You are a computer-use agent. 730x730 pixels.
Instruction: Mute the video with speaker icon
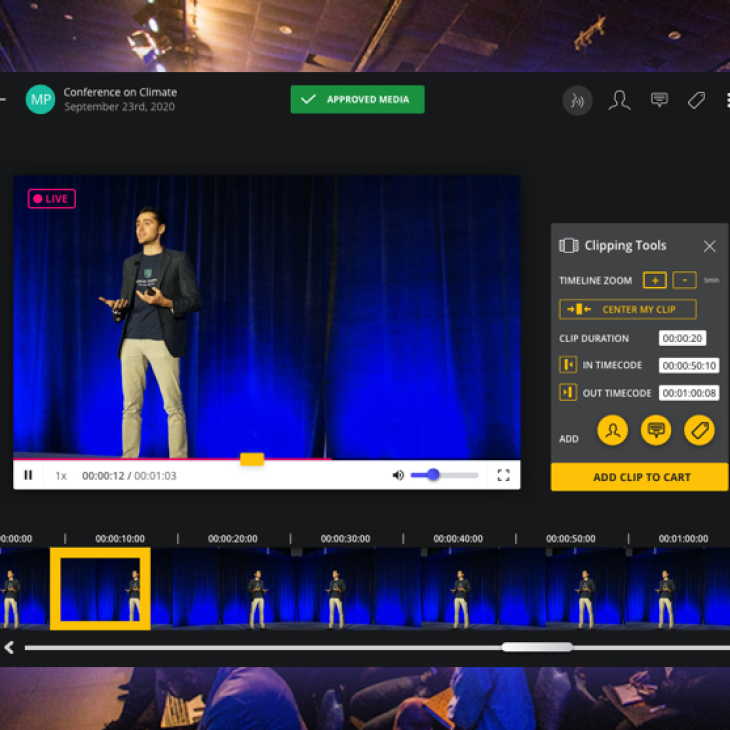[398, 475]
